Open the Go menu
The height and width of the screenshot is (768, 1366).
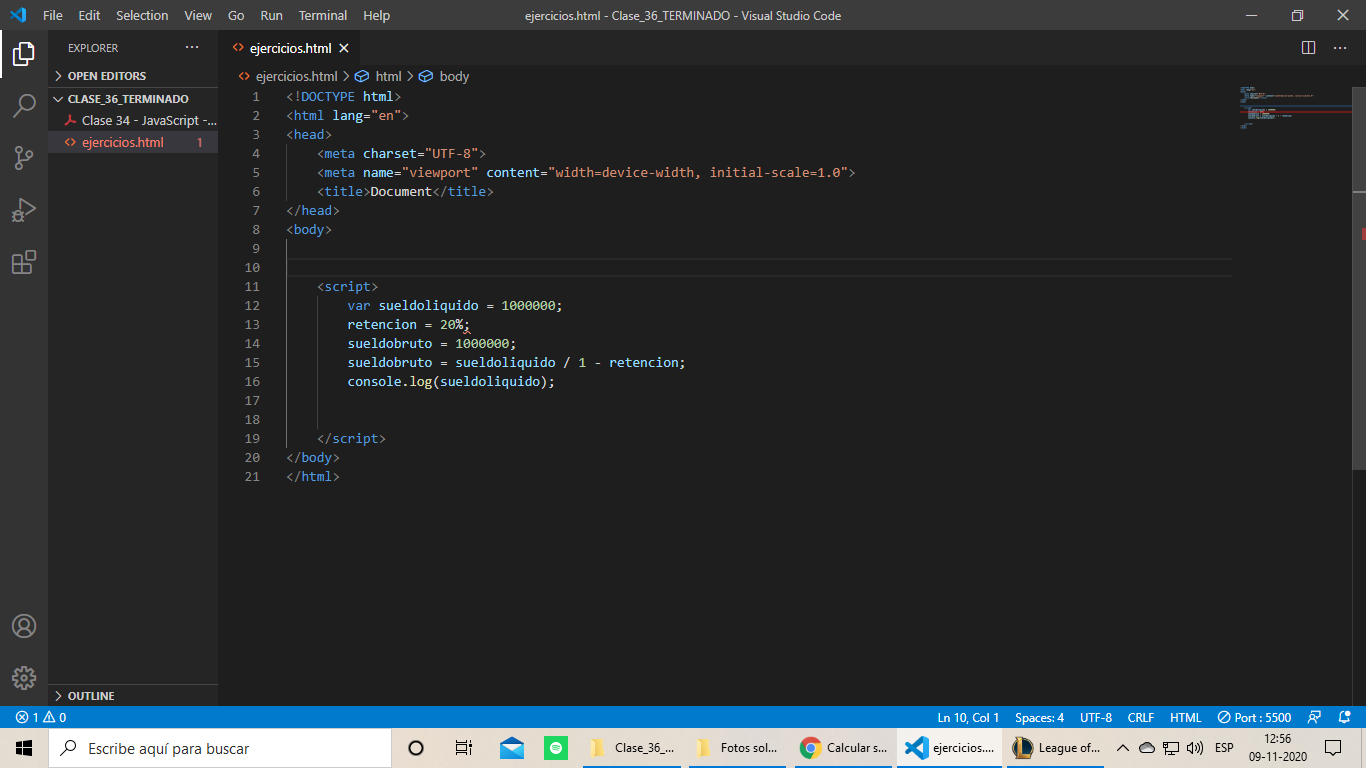point(236,15)
